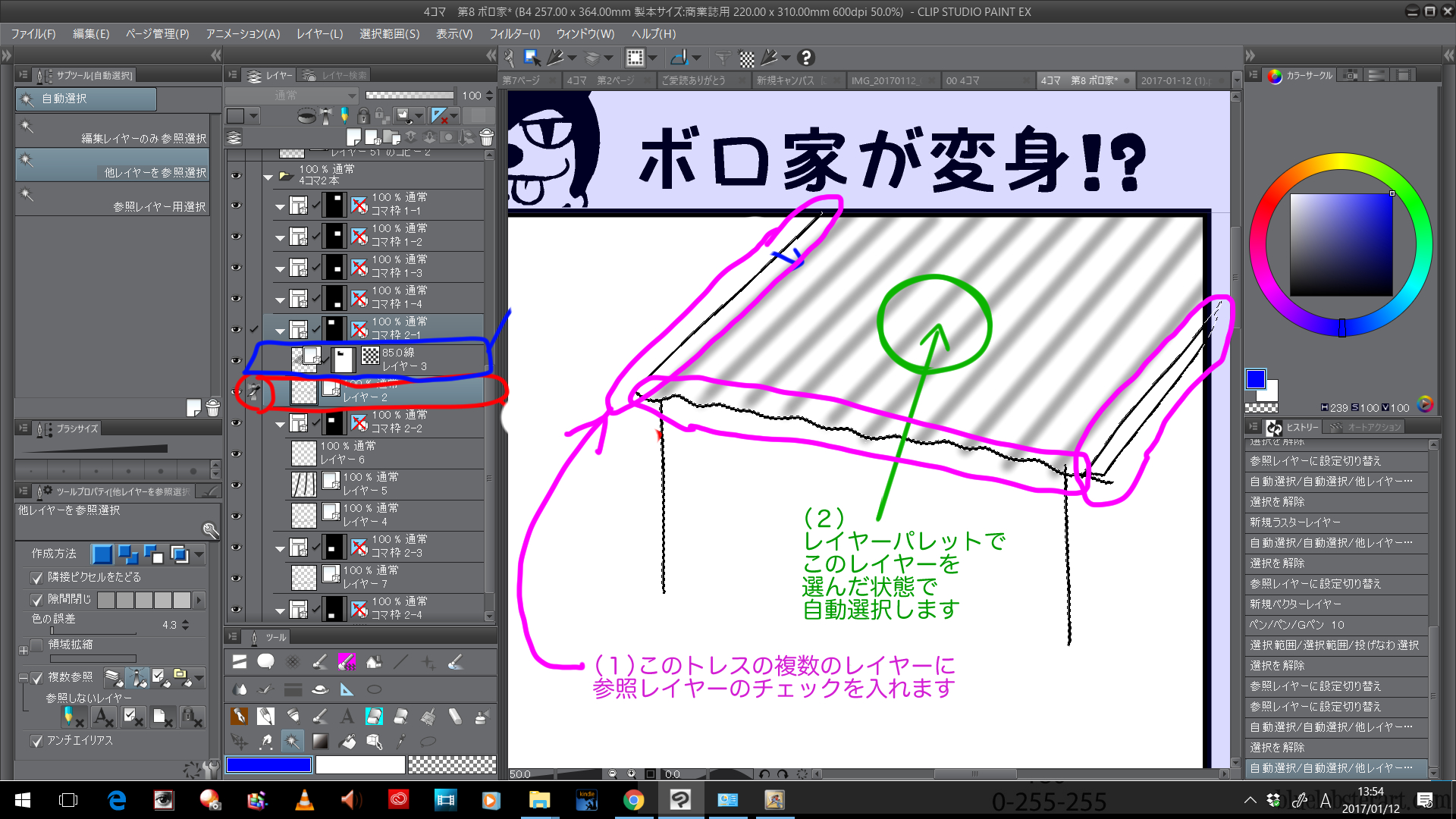Select the Pen tool icon
The width and height of the screenshot is (1456, 819).
pos(239,716)
